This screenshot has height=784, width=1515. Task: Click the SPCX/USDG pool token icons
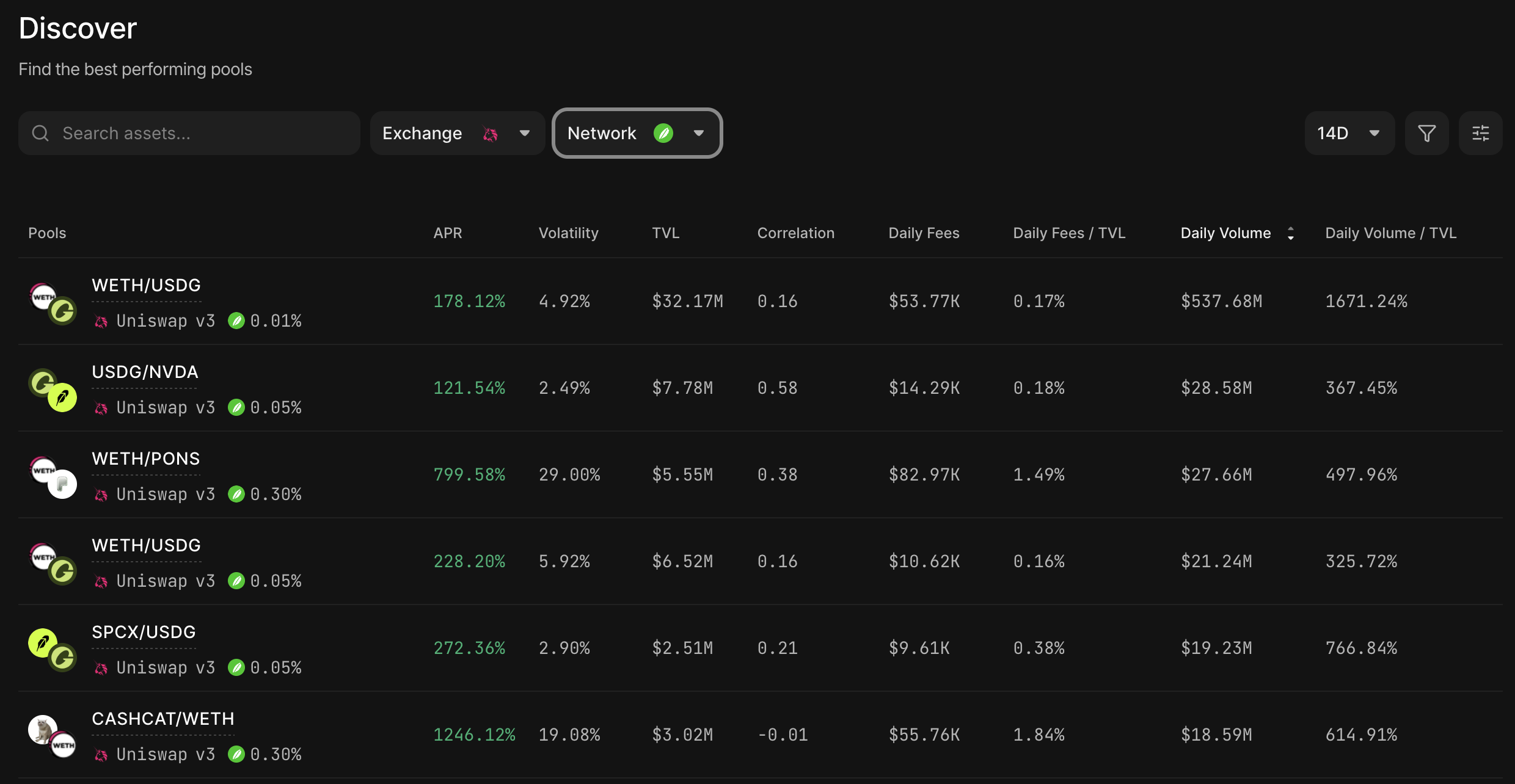click(x=53, y=650)
